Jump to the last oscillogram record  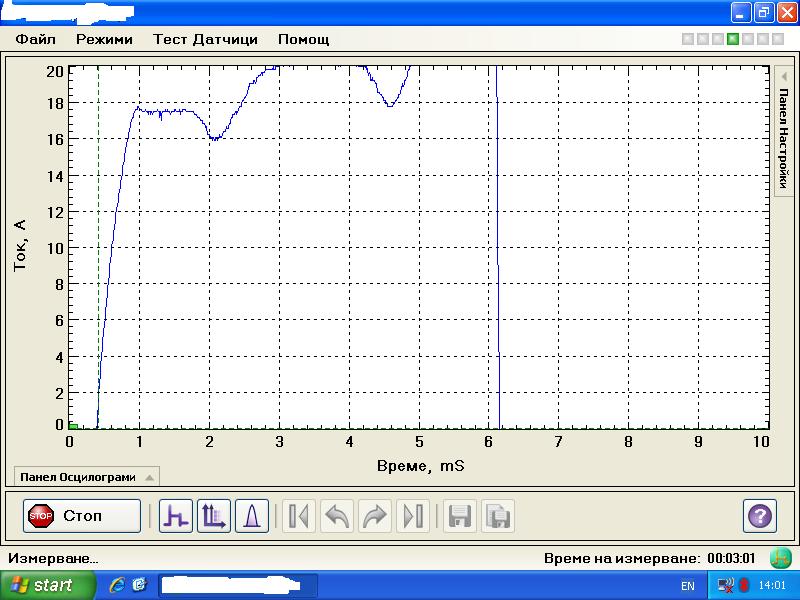point(412,516)
